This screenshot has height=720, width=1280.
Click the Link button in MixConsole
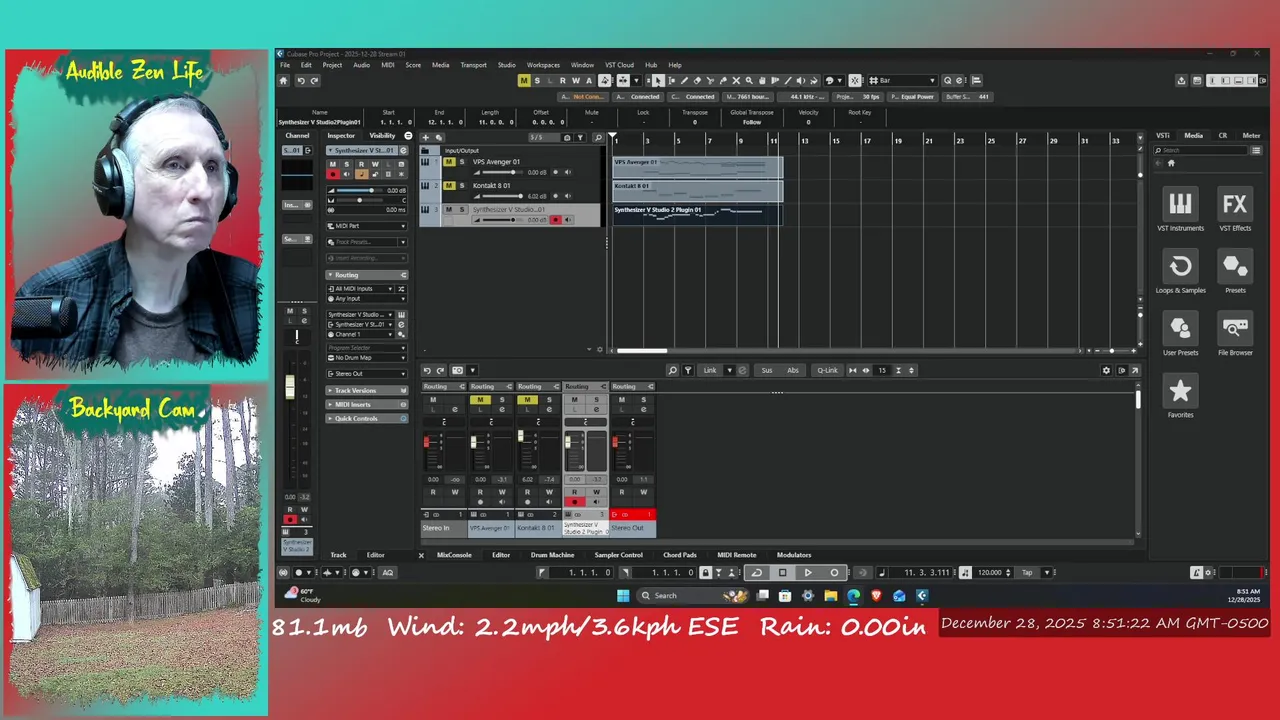(x=710, y=370)
